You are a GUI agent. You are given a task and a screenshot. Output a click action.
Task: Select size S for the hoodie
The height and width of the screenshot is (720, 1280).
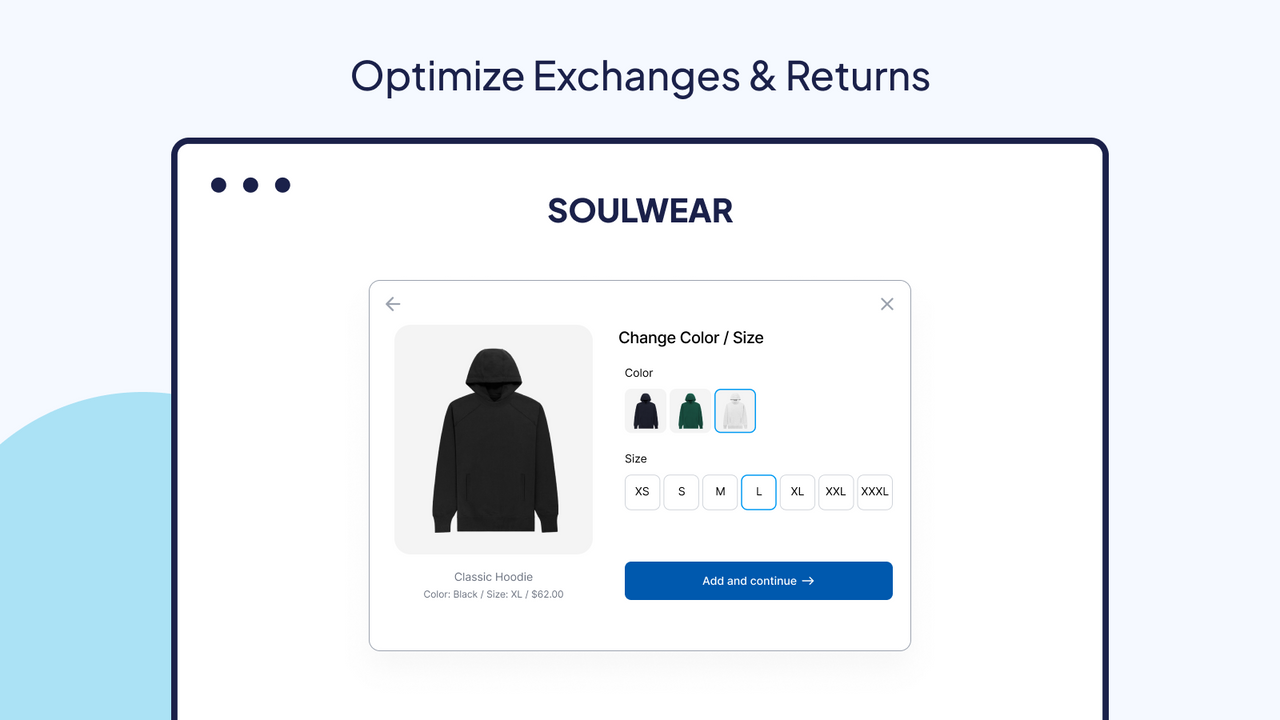point(681,492)
